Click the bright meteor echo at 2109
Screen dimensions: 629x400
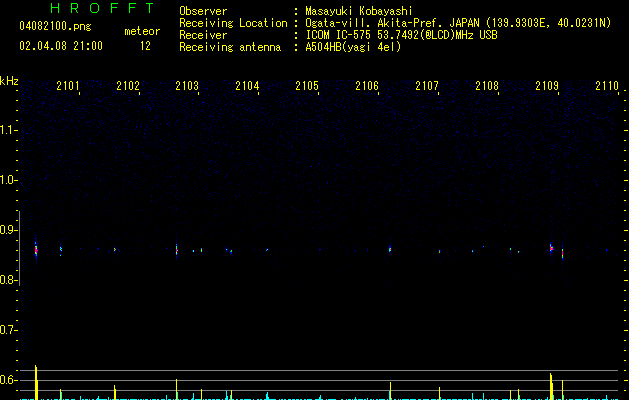click(x=551, y=248)
